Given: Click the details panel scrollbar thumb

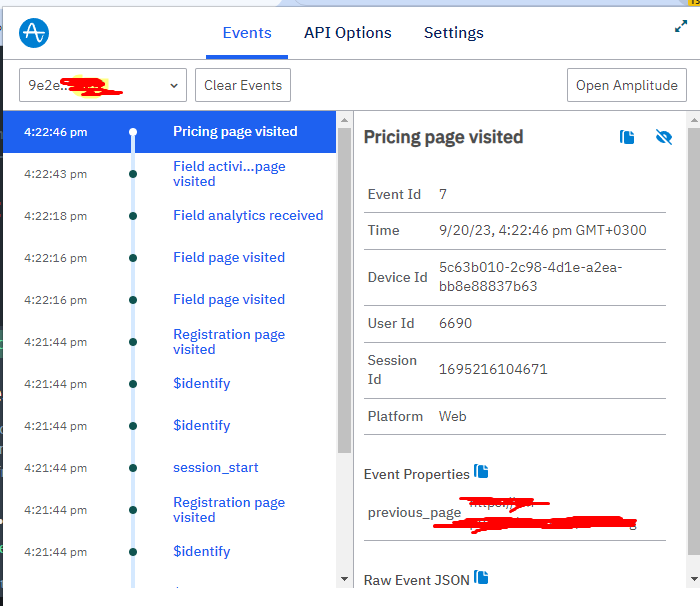Looking at the screenshot, I should 694,342.
